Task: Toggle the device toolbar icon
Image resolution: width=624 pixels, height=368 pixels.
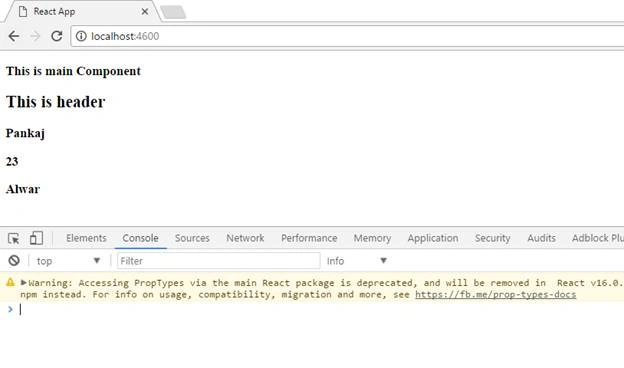Action: coord(36,238)
